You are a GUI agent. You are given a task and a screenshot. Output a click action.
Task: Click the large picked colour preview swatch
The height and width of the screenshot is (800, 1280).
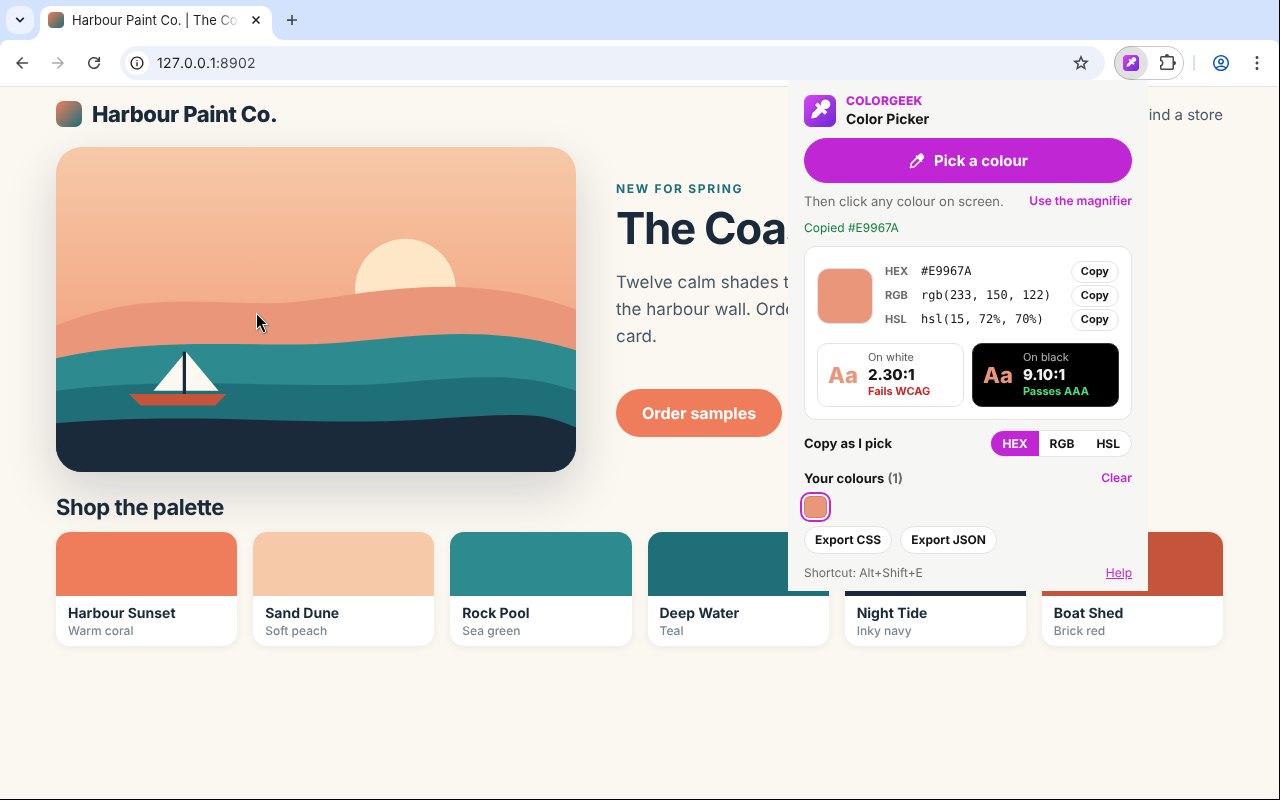click(x=845, y=296)
